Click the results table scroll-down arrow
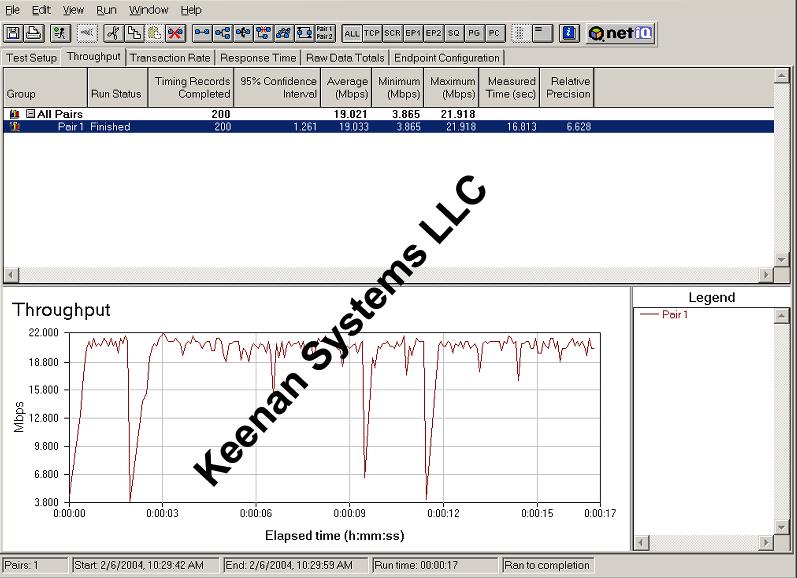797x578 pixels. (x=781, y=260)
